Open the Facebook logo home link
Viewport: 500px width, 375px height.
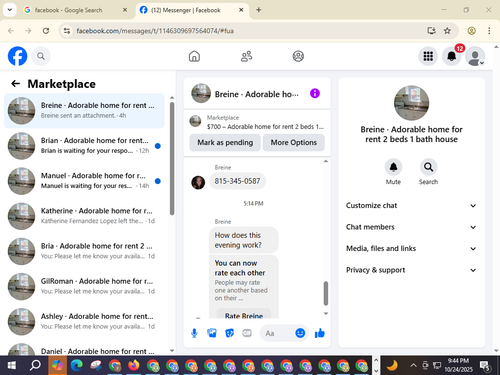point(17,56)
